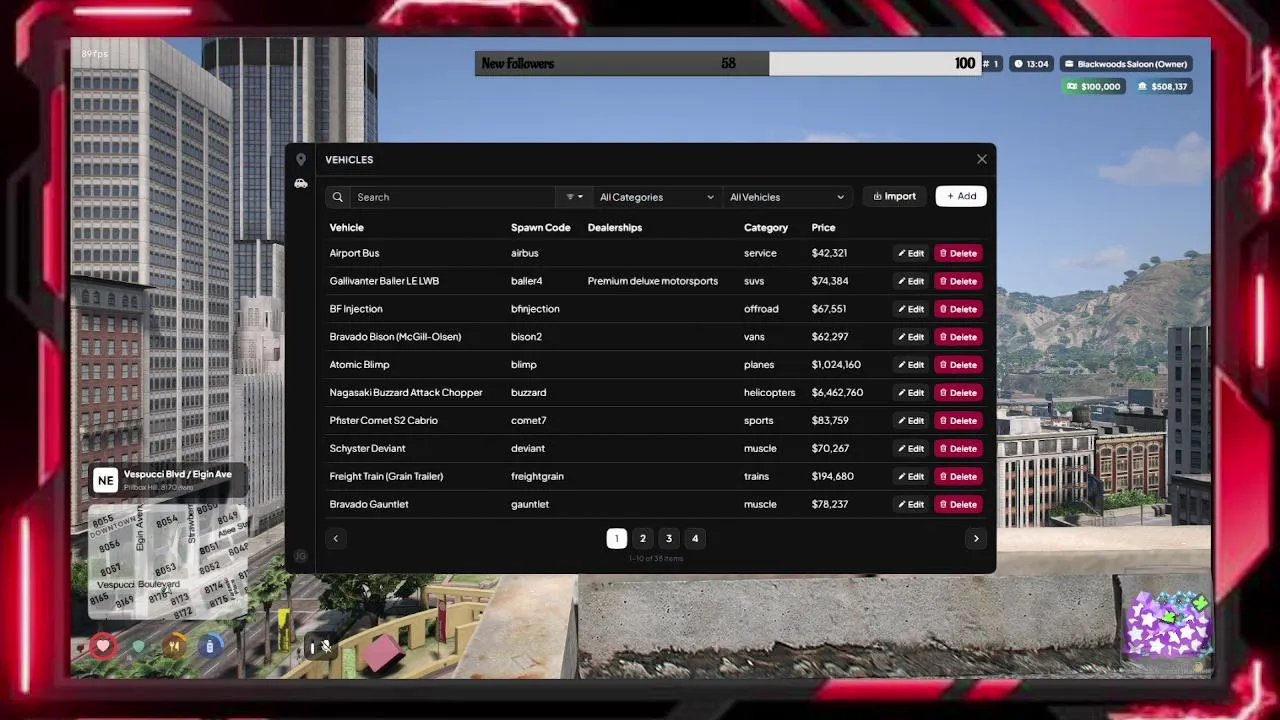
Task: Focus the vehicle Search field
Action: [x=453, y=197]
